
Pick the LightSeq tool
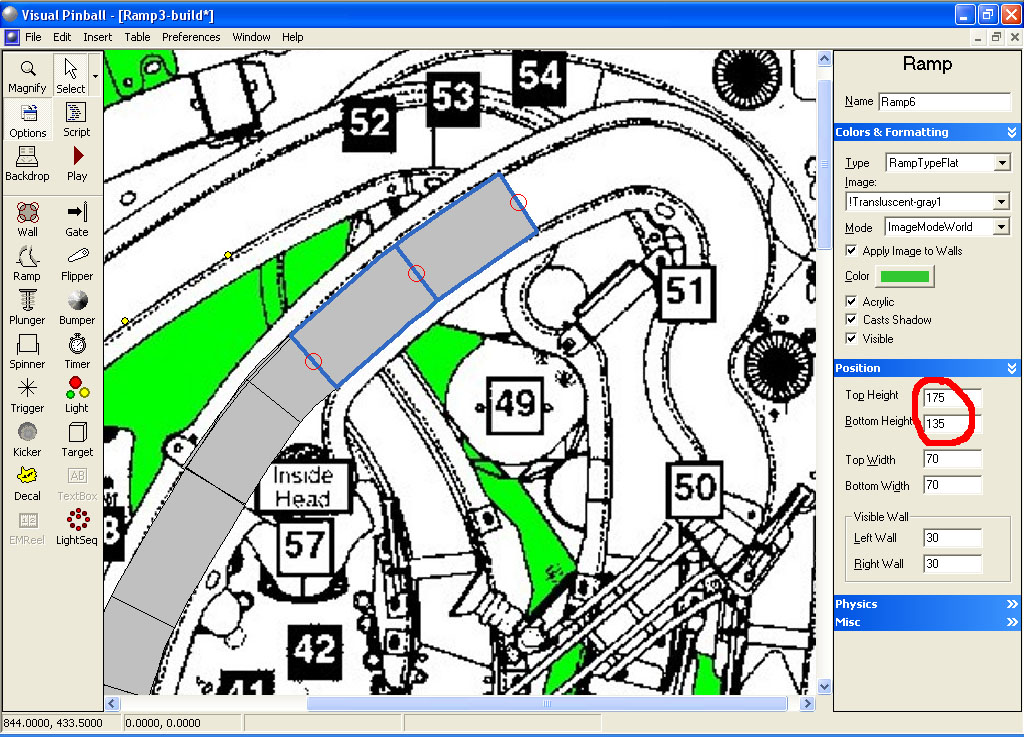(x=77, y=526)
